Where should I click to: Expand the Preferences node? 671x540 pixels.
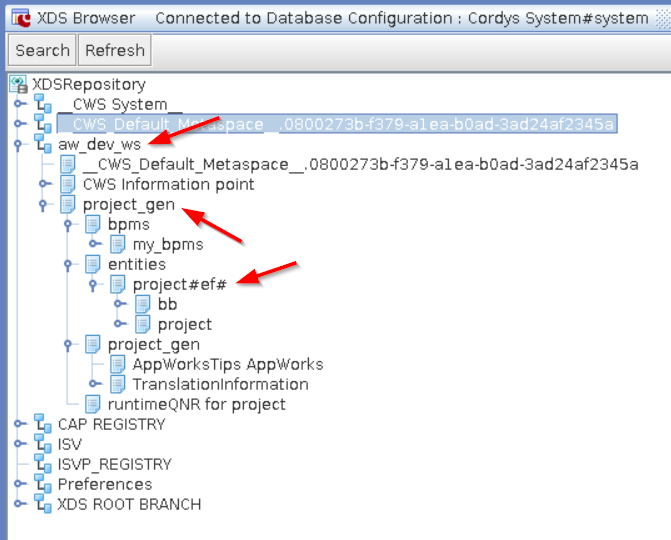[19, 484]
